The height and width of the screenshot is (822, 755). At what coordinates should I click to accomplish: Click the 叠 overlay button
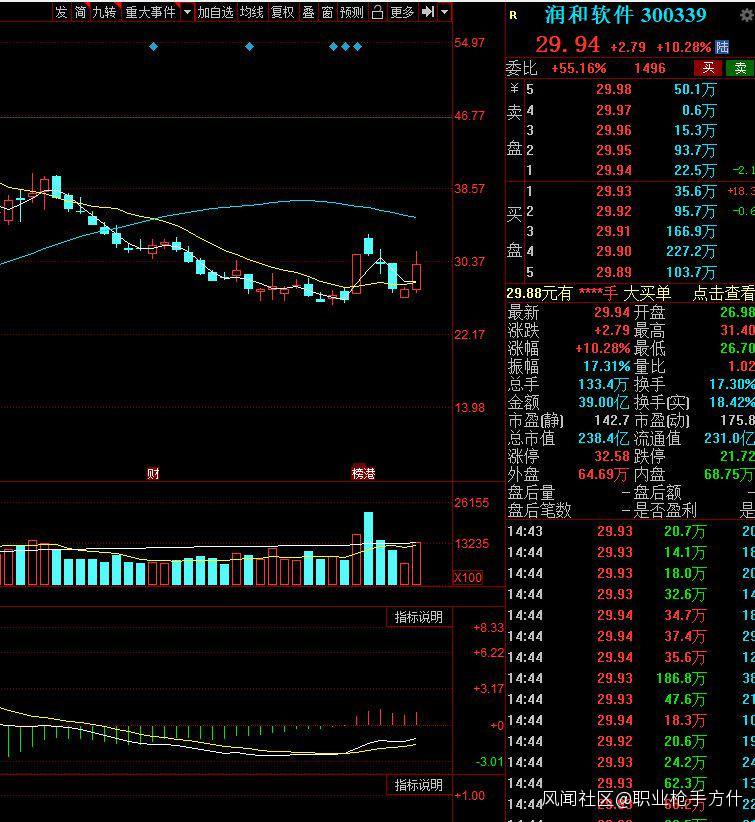(309, 12)
